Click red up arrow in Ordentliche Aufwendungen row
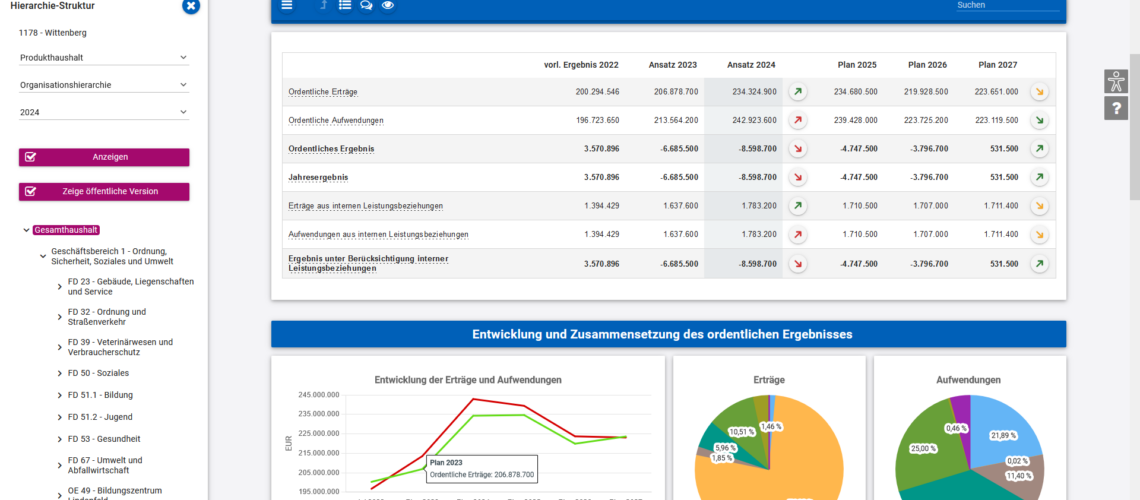The image size is (1140, 500). 798,121
